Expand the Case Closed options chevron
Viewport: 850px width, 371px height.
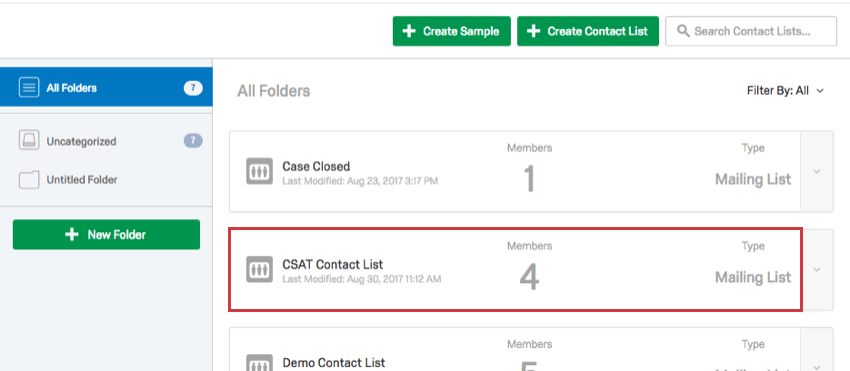click(817, 171)
